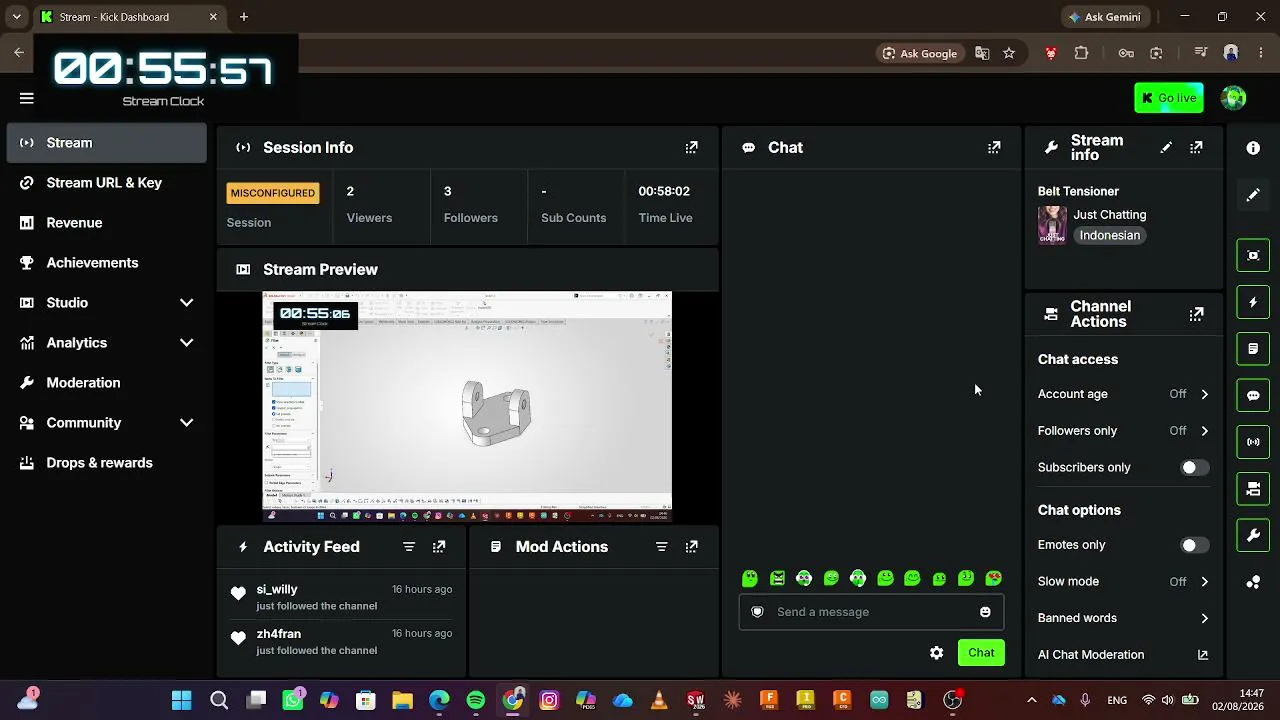
Task: Open Account age settings arrow
Action: (1204, 394)
